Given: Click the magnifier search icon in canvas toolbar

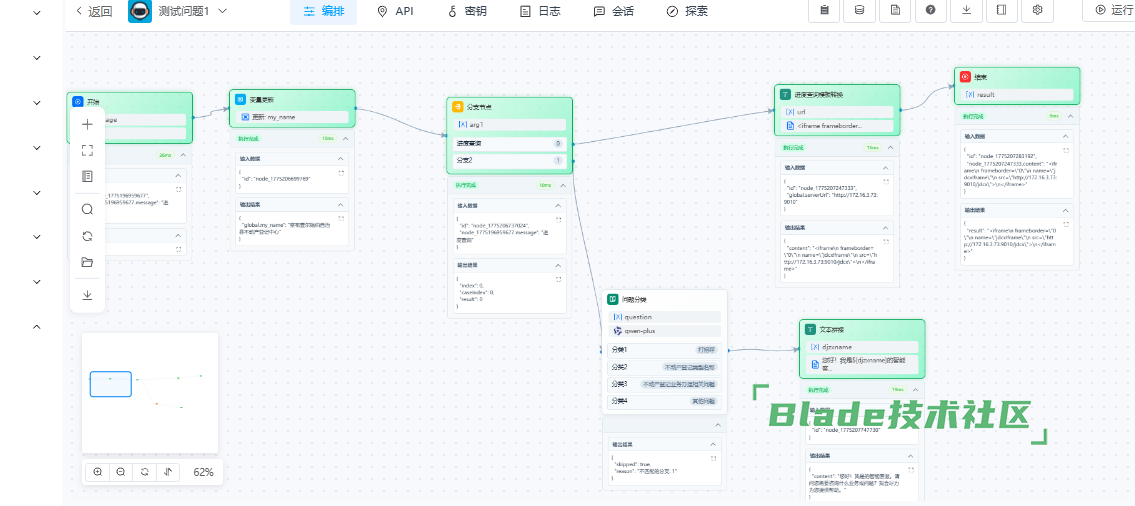Looking at the screenshot, I should click(87, 209).
